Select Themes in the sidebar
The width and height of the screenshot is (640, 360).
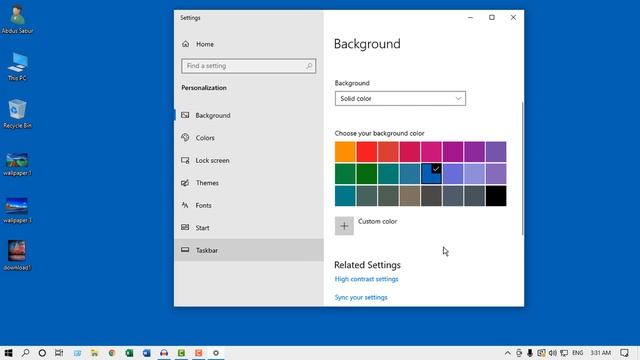point(249,183)
